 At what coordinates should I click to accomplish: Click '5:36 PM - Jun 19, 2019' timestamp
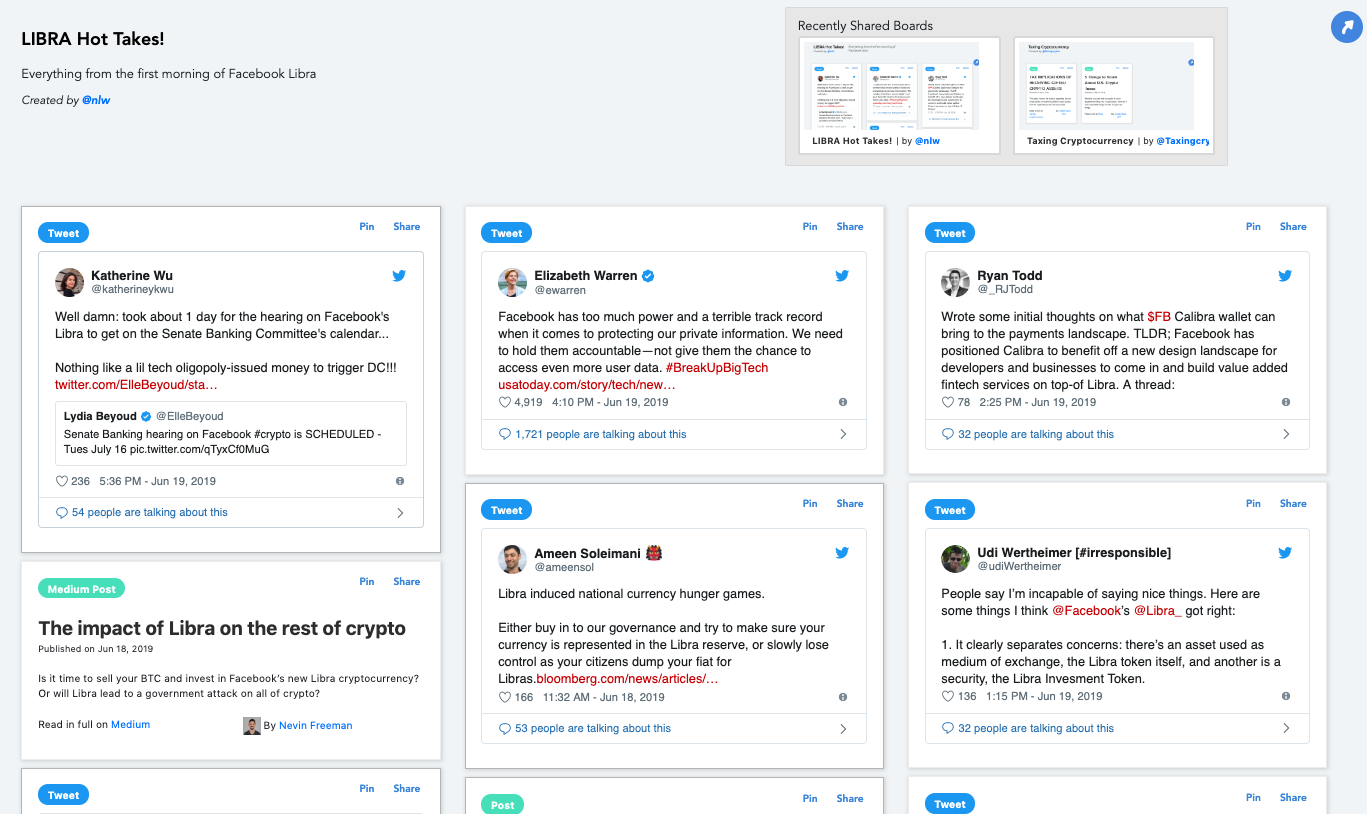click(x=157, y=481)
